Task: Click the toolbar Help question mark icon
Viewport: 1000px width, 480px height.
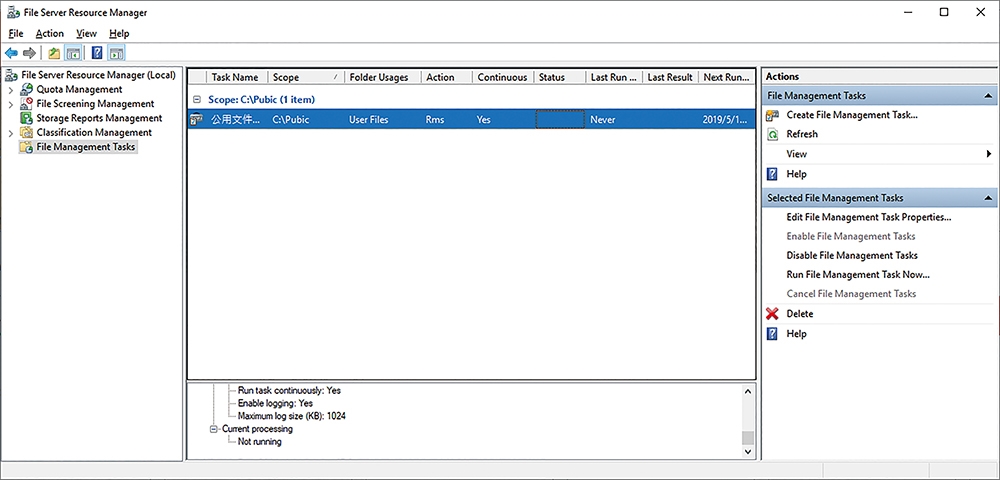Action: click(x=97, y=53)
